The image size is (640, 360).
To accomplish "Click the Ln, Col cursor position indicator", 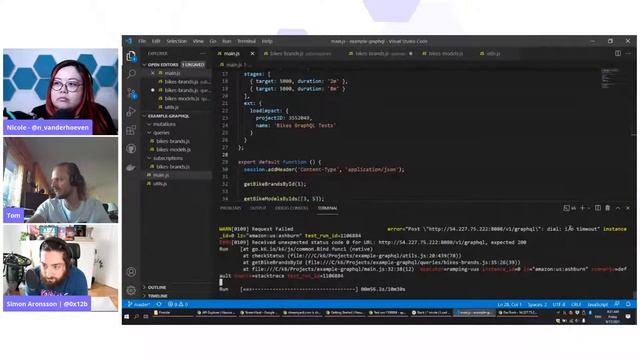I will tap(509, 304).
